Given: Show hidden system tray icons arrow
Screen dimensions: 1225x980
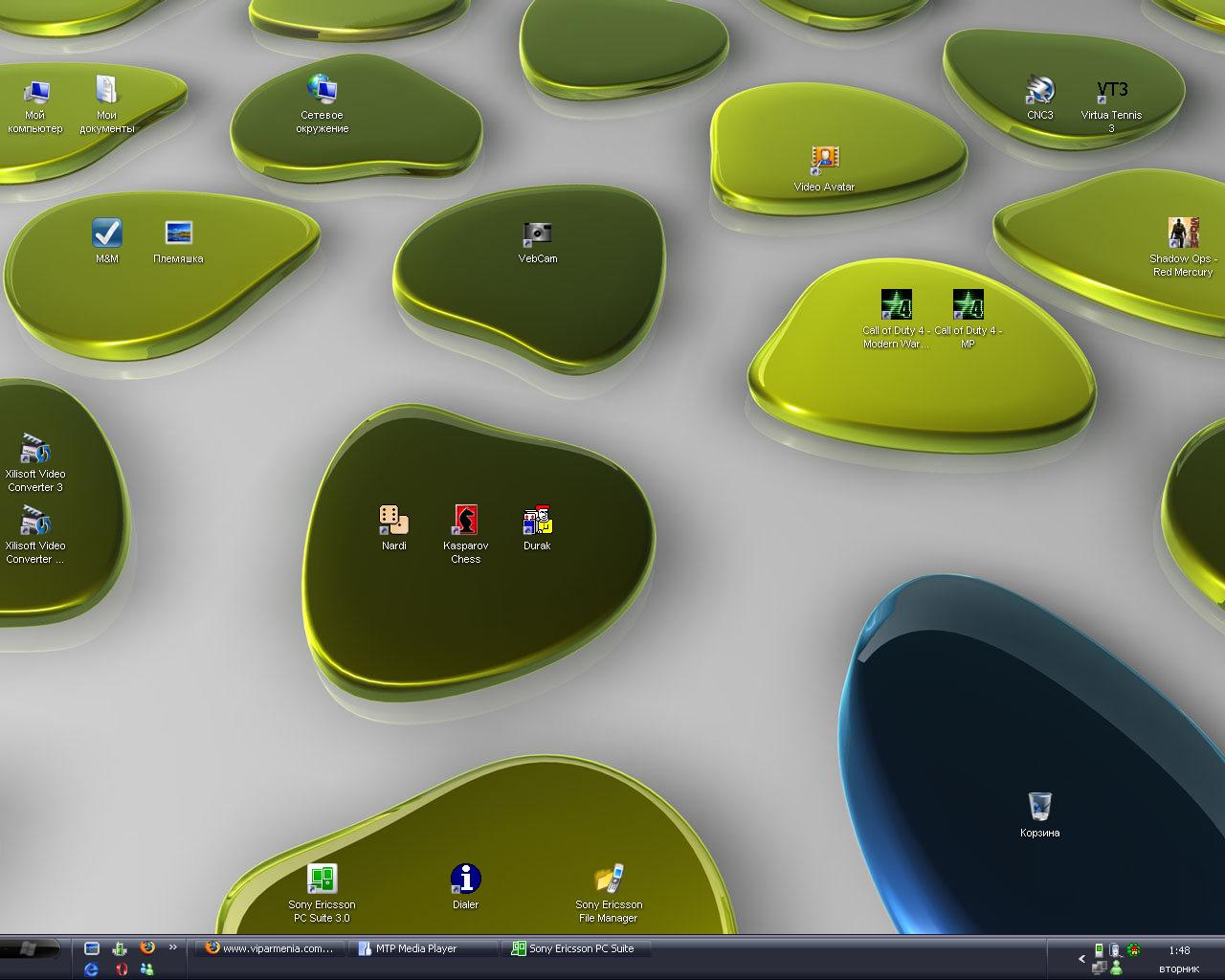Looking at the screenshot, I should [1082, 958].
